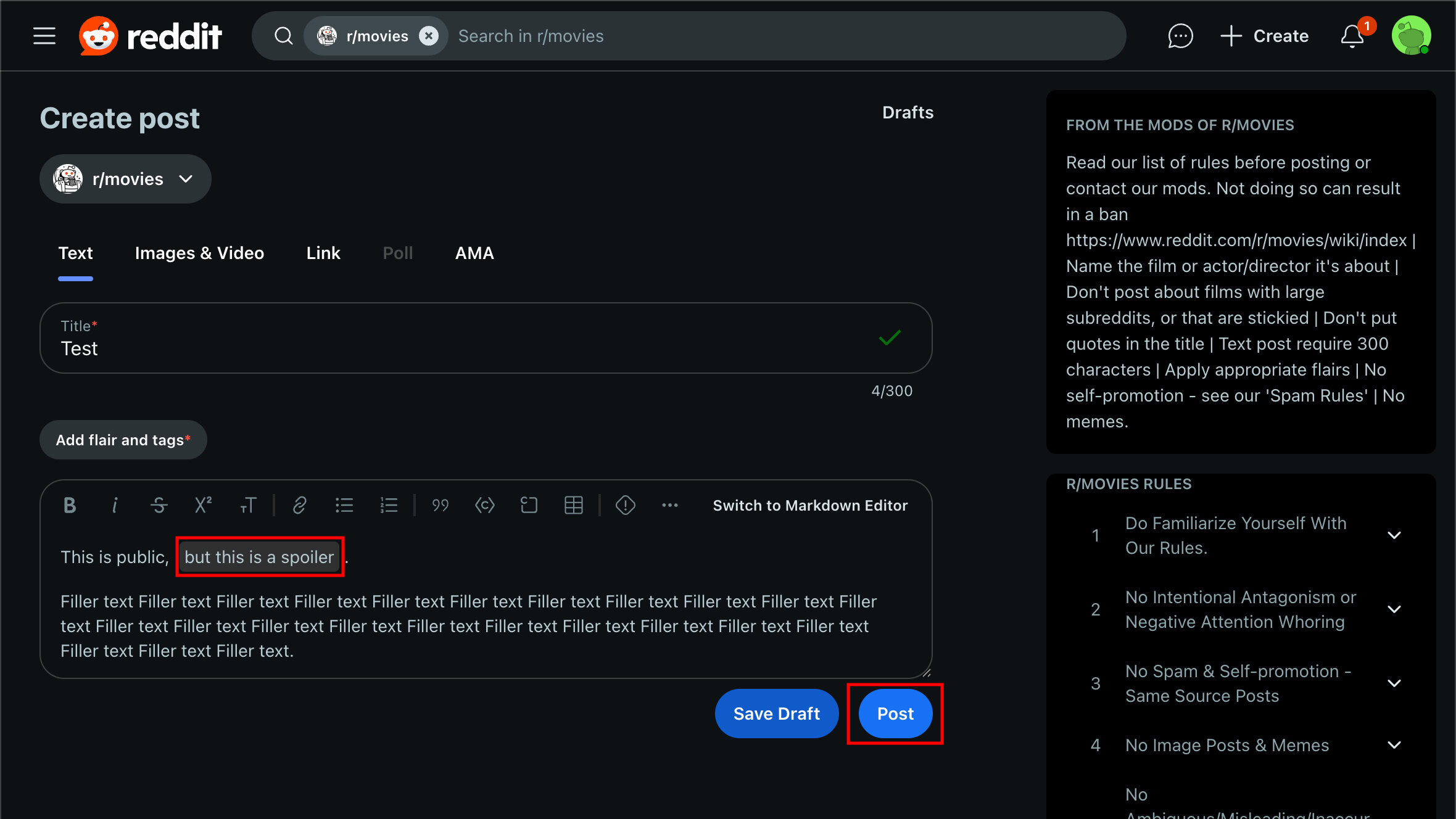The width and height of the screenshot is (1456, 819).
Task: Toggle strikethrough text formatting
Action: point(159,505)
